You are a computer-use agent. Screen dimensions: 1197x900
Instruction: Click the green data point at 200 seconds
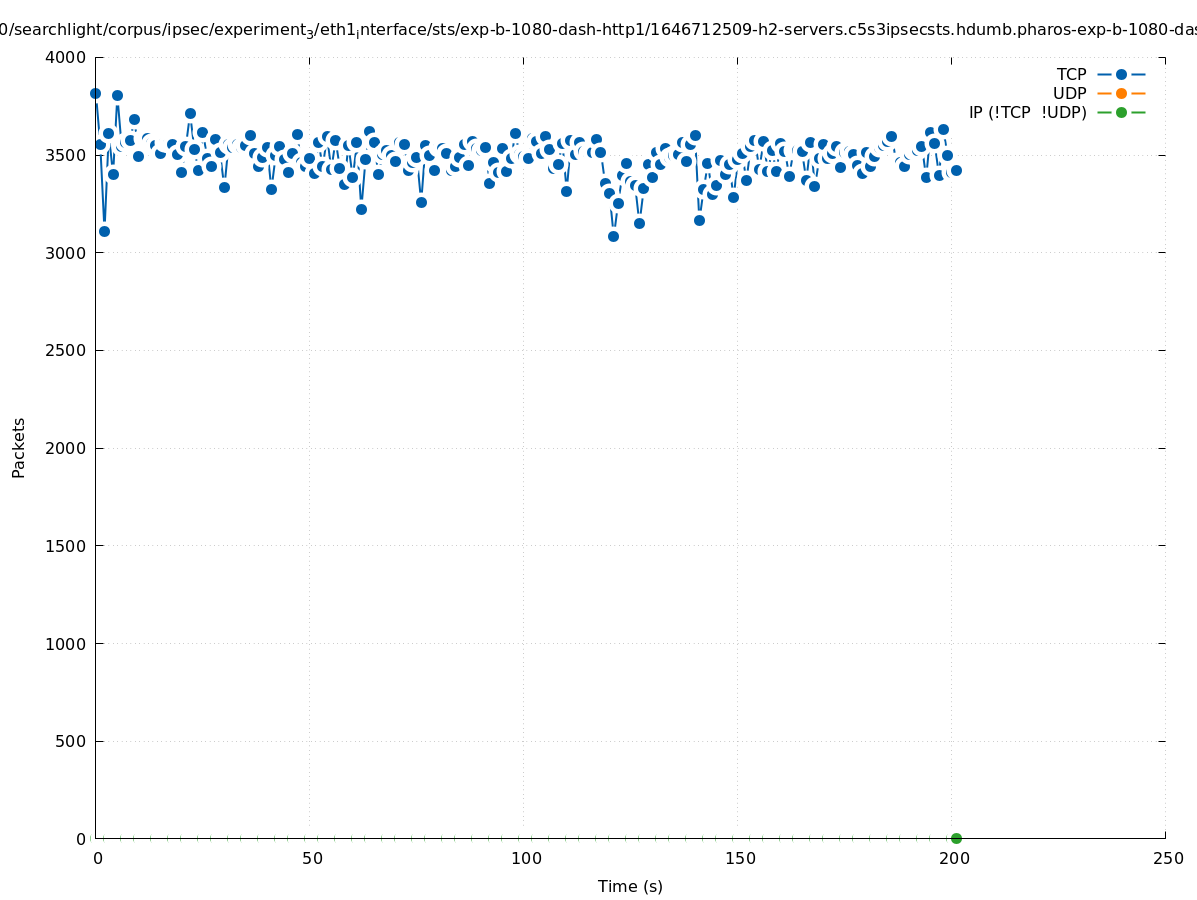tap(956, 838)
